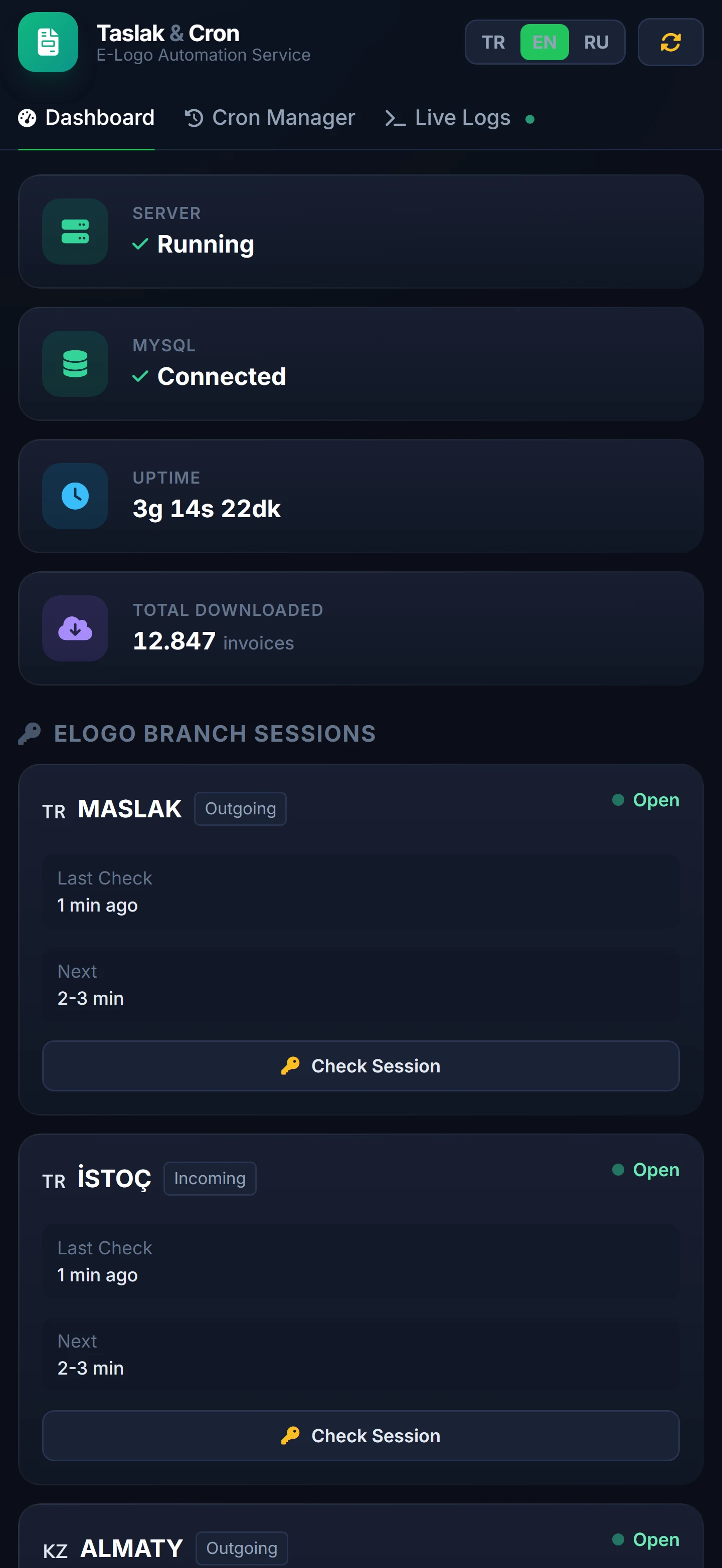
Task: Click the key icon beside Elogo Branch Sessions
Action: (x=29, y=734)
